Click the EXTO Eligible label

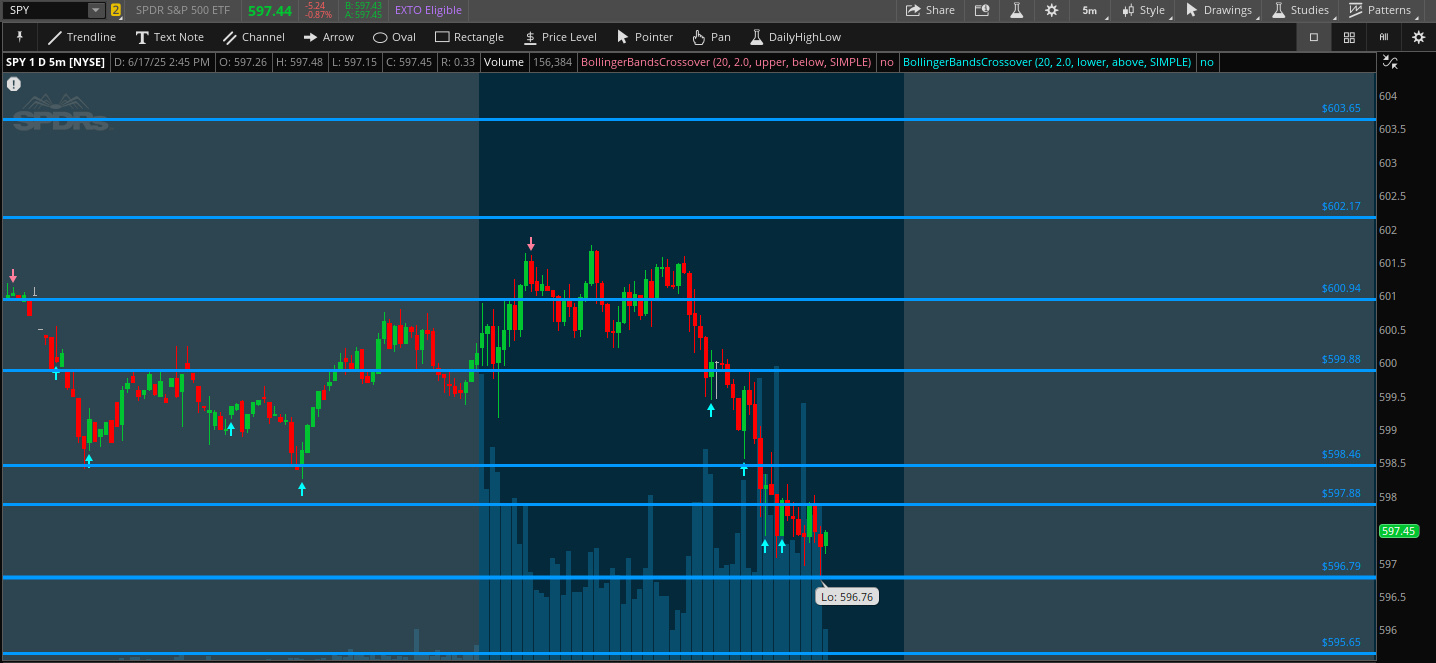428,10
